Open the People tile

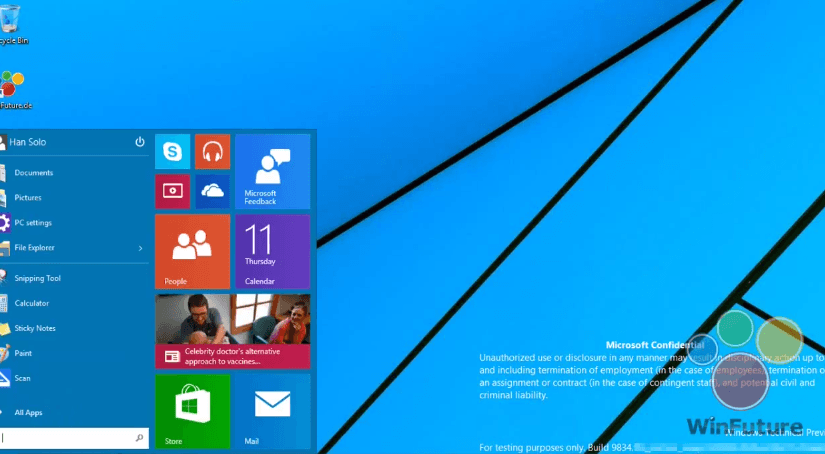[193, 251]
